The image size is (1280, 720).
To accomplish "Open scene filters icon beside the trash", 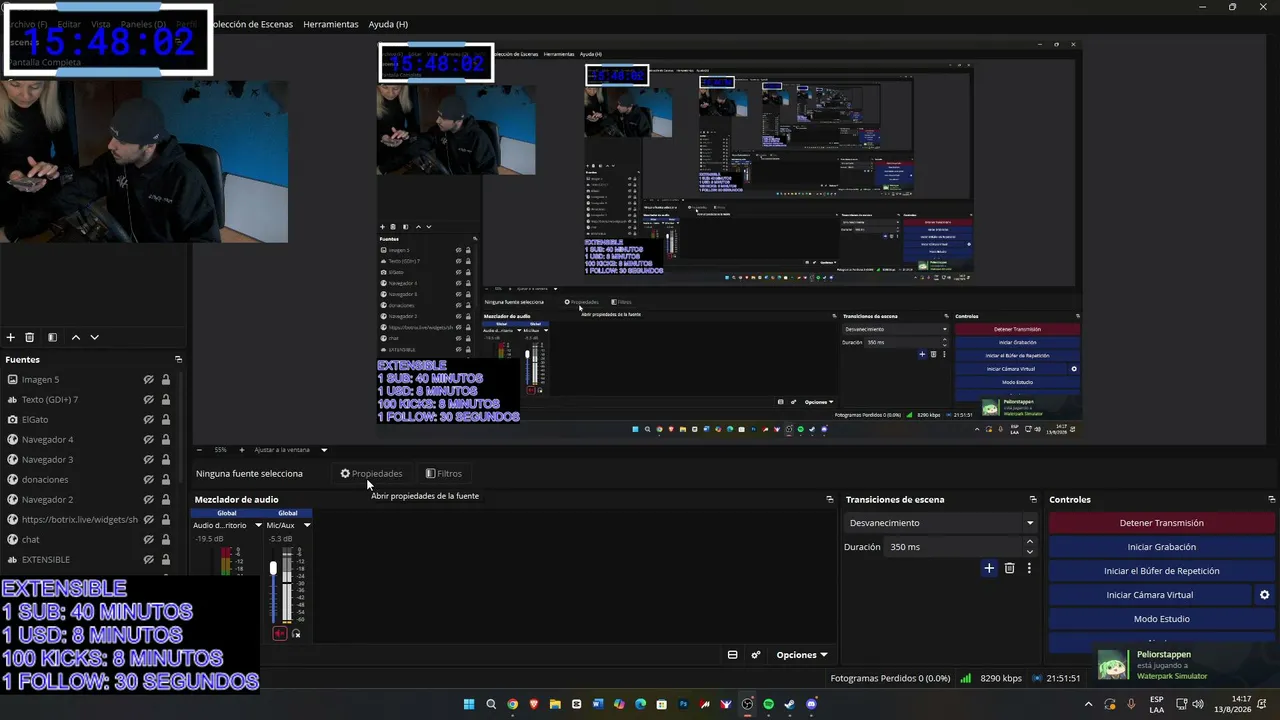I will tap(52, 338).
